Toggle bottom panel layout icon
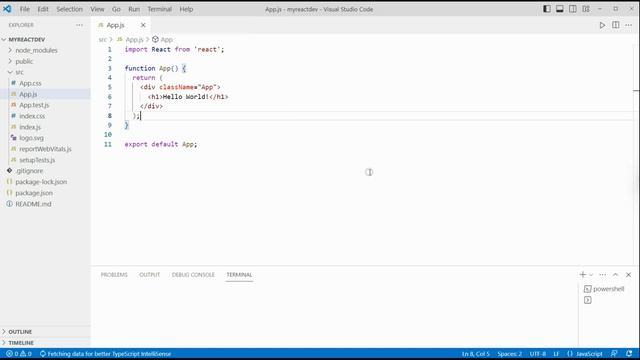The height and width of the screenshot is (360, 640). (560, 9)
